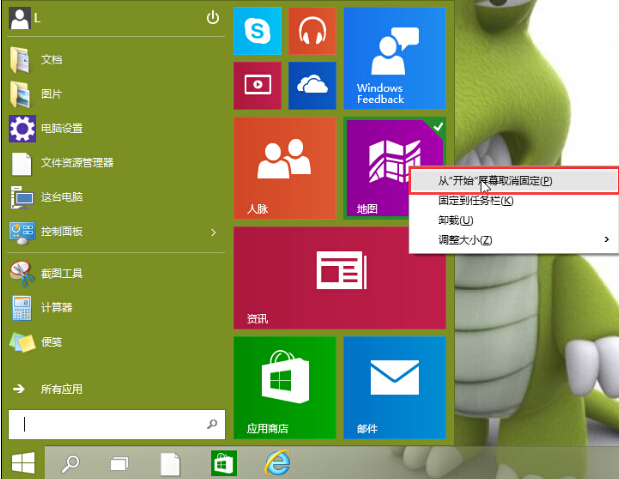Choose 固定到任务栏(K) menu entry
Image resolution: width=619 pixels, height=479 pixels.
point(513,201)
